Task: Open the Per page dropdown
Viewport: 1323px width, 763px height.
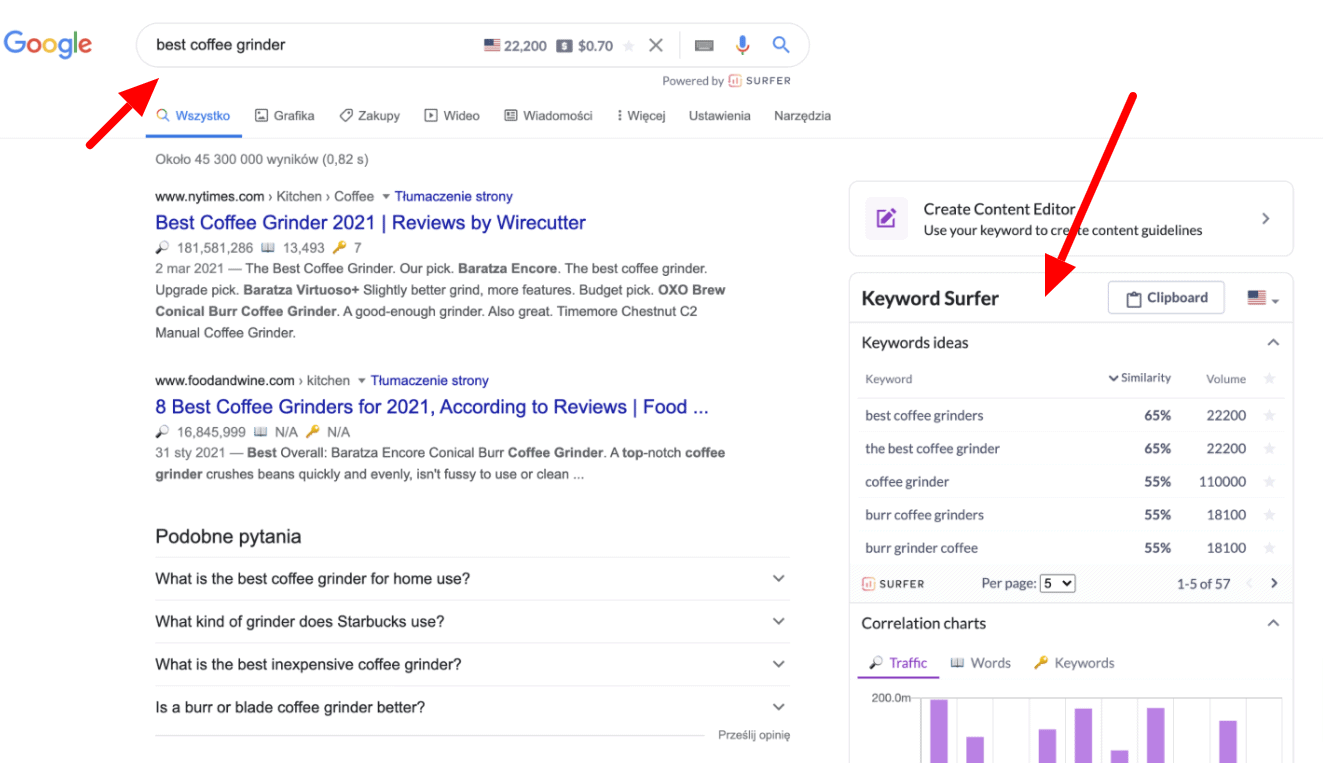Action: point(1057,583)
